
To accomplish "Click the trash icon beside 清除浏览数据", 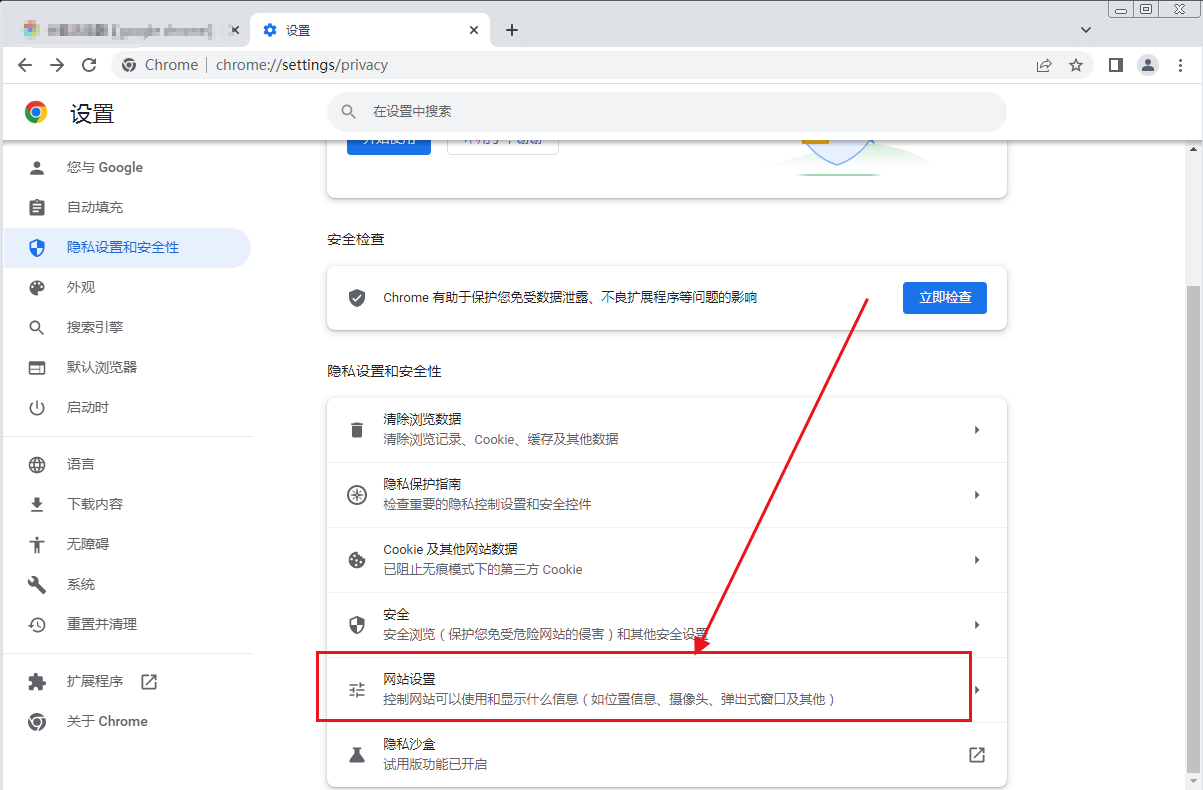I will point(357,430).
